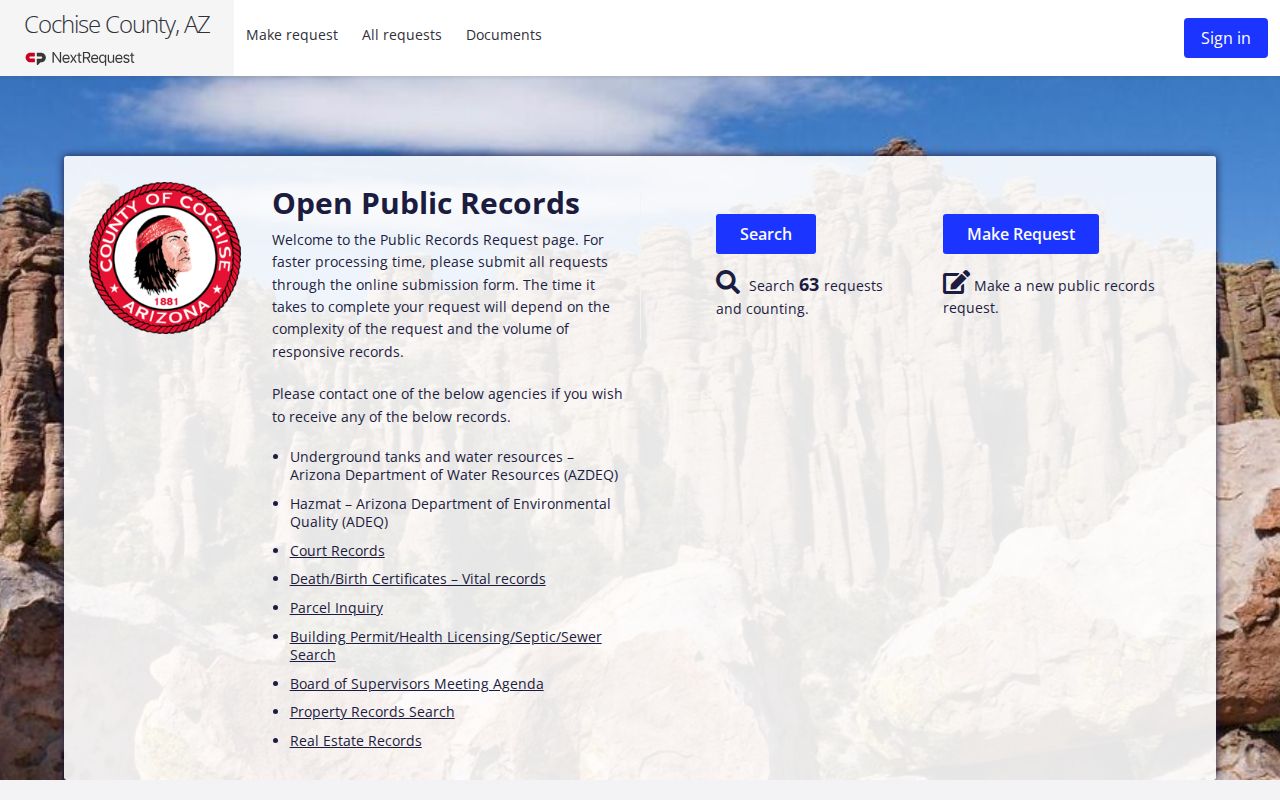1280x800 pixels.
Task: Open Death/Birth Certificates – Vital records link
Action: (418, 579)
